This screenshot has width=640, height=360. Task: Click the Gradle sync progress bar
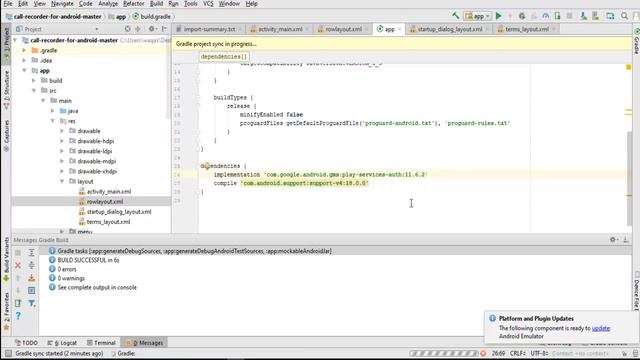(x=443, y=353)
